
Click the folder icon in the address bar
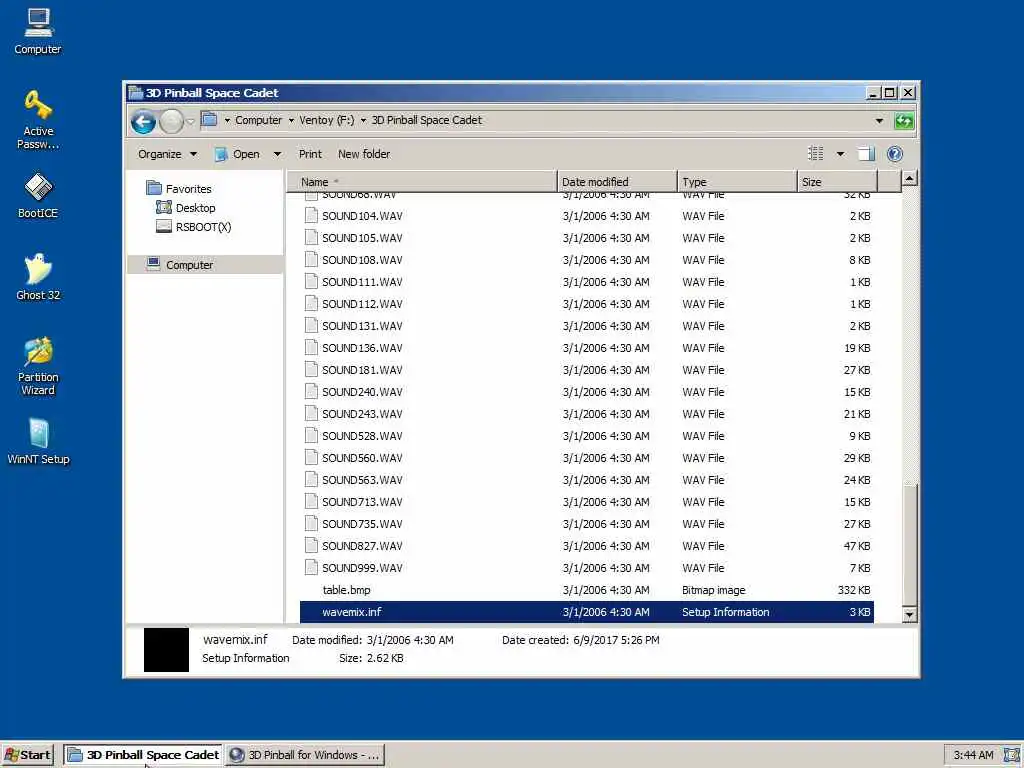(209, 120)
